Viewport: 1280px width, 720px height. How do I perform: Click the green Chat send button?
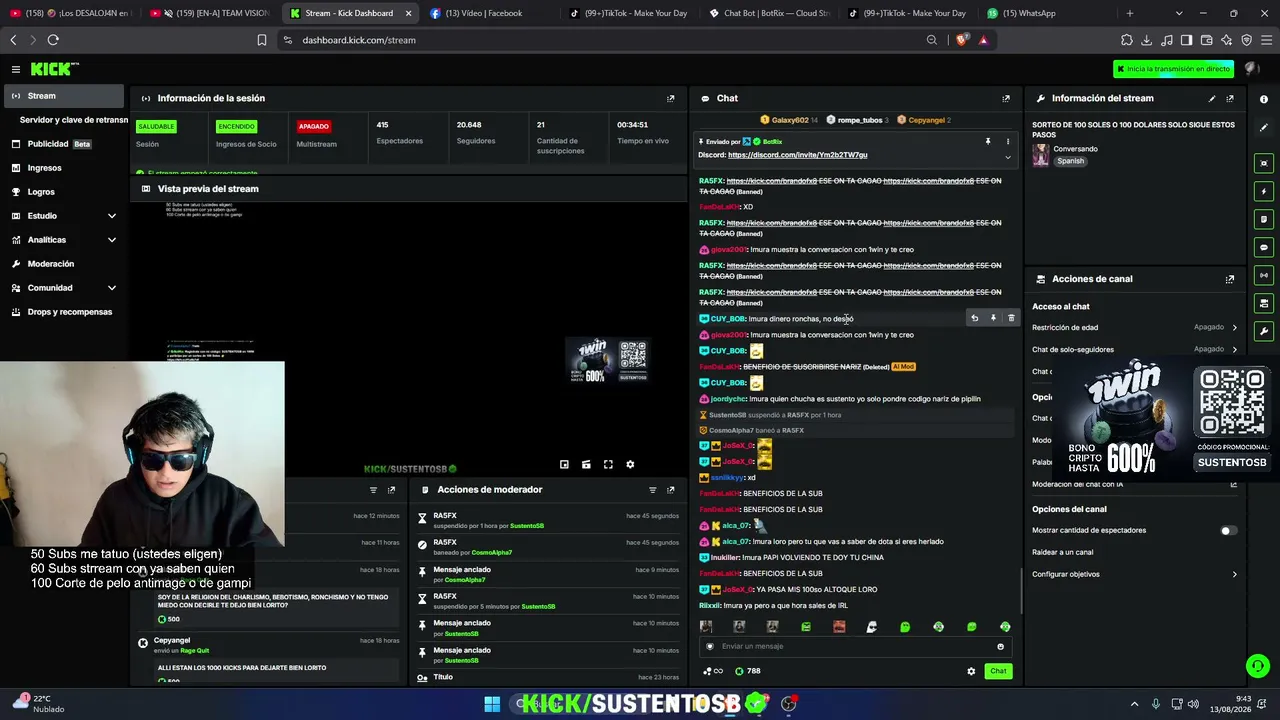tap(997, 671)
